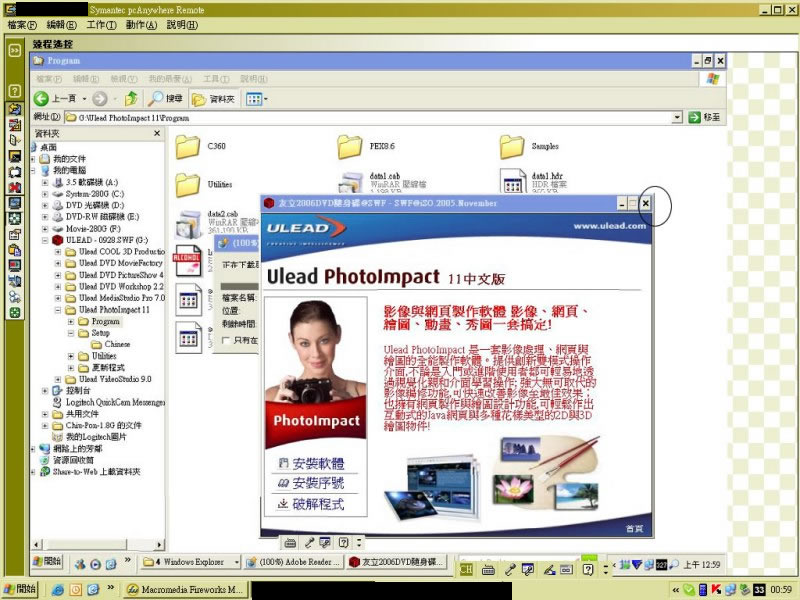This screenshot has height=600, width=800.
Task: Open the 搜尋 search tool in Explorer
Action: (x=165, y=98)
